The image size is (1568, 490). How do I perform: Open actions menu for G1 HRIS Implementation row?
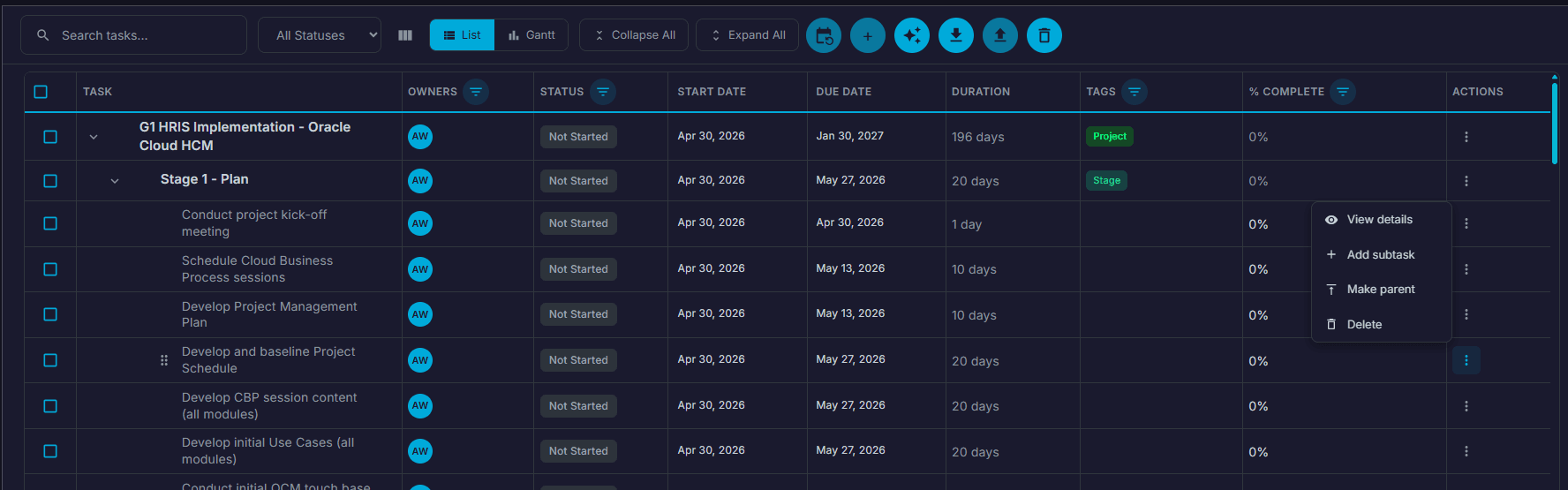click(x=1466, y=137)
